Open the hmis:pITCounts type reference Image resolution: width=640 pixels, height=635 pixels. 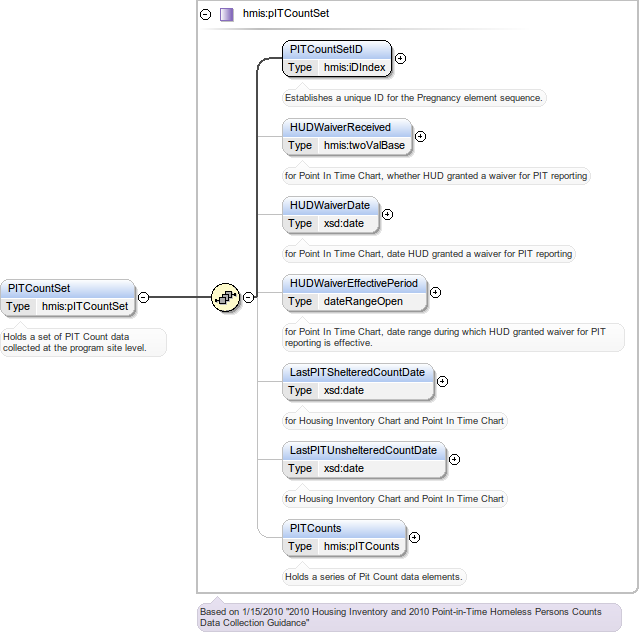pos(361,547)
